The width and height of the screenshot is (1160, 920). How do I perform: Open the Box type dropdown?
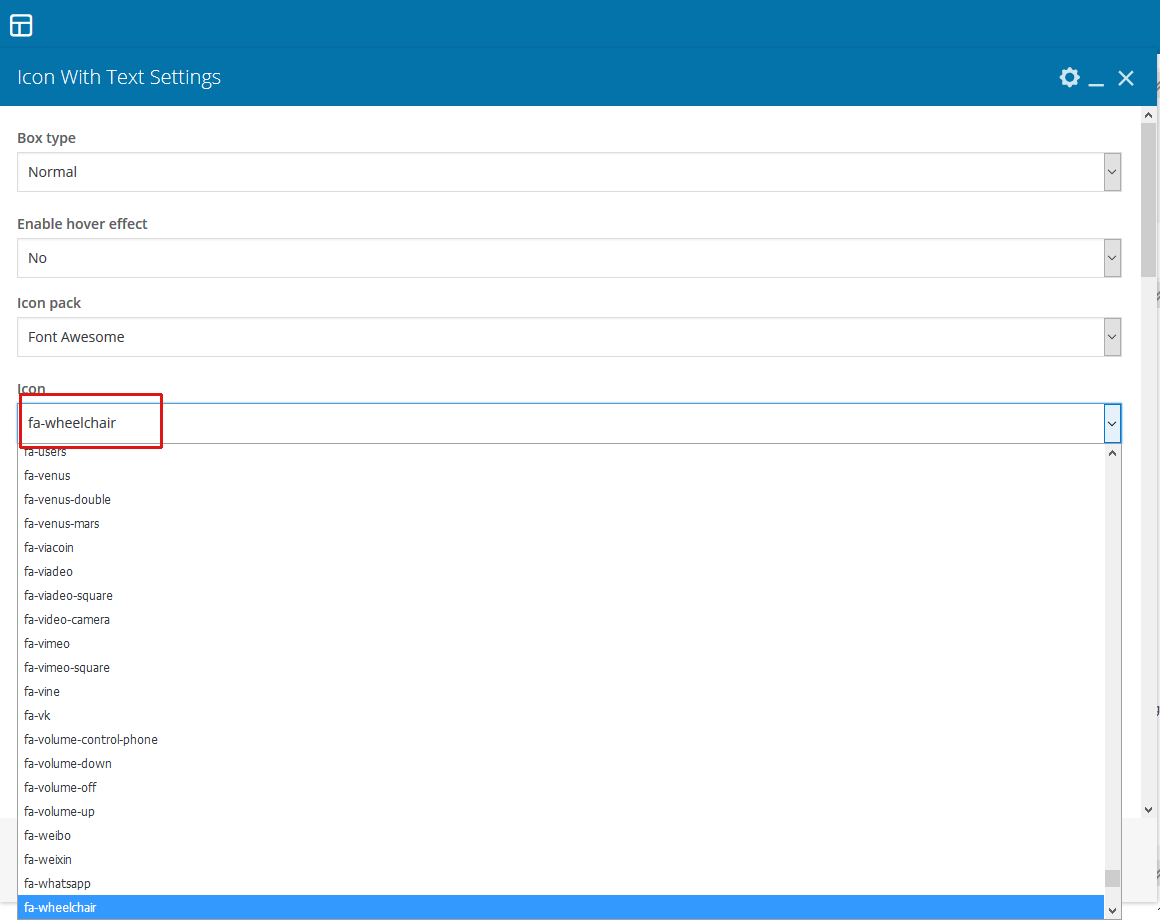pos(568,172)
